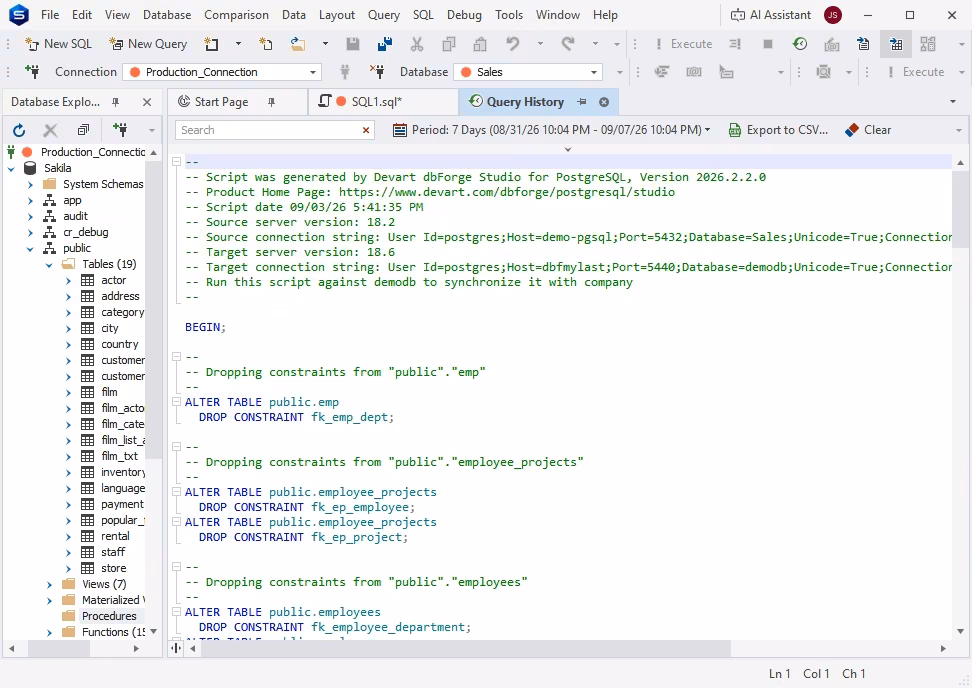The width and height of the screenshot is (972, 688).
Task: Expand the audit schema node
Action: point(30,216)
